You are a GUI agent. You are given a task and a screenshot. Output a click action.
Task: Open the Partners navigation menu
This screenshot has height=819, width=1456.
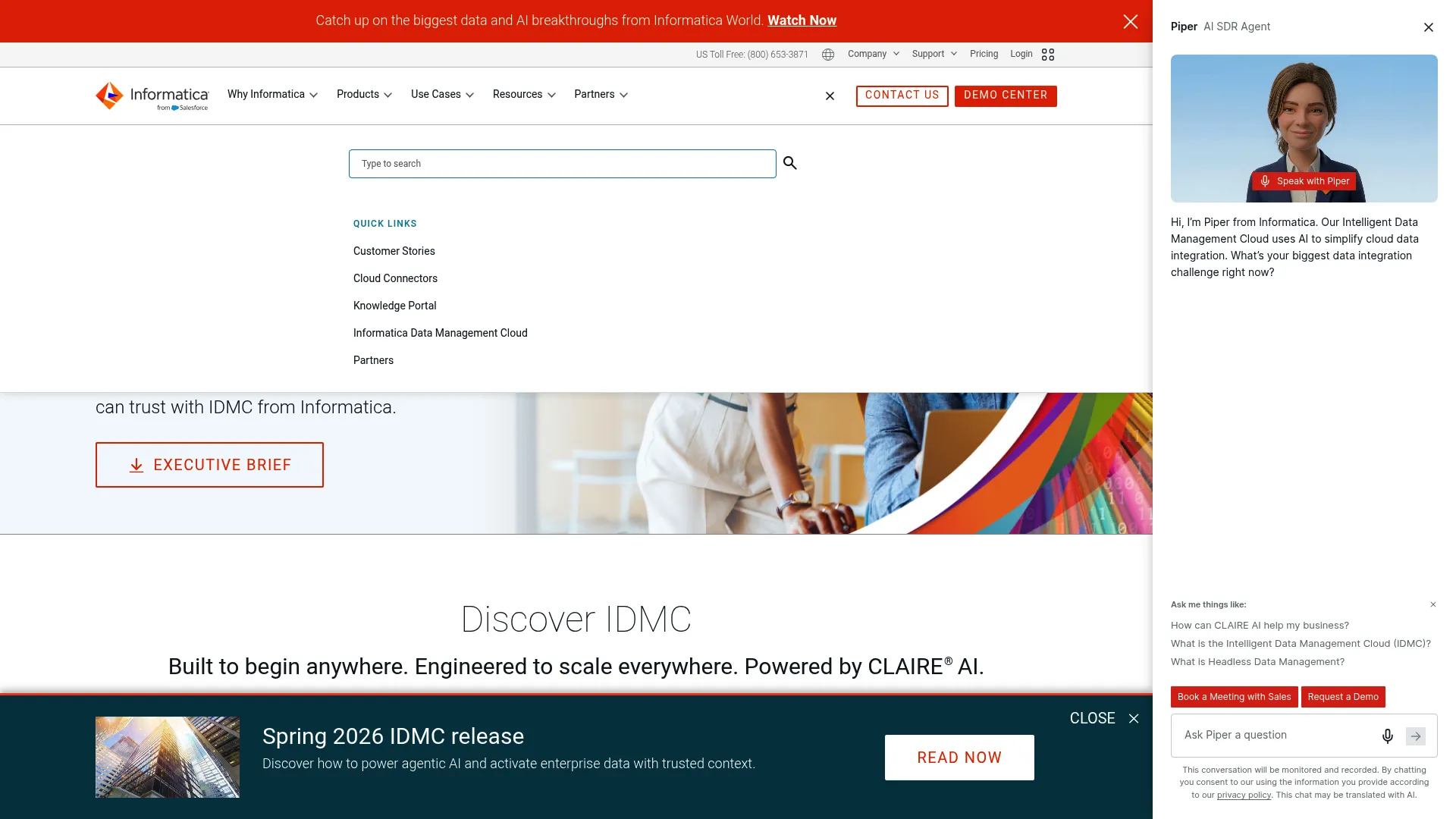coord(601,95)
